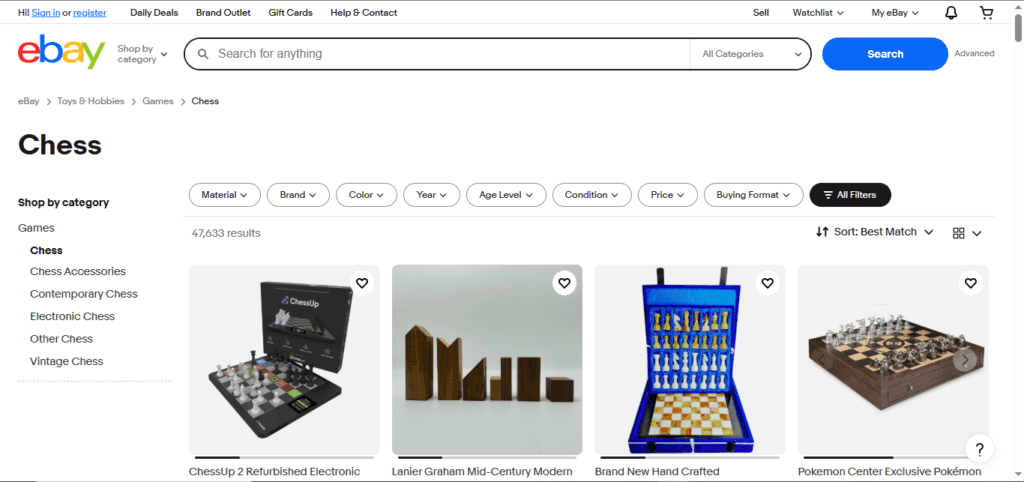Open the Daily Deals link
The height and width of the screenshot is (482, 1024).
tap(154, 13)
